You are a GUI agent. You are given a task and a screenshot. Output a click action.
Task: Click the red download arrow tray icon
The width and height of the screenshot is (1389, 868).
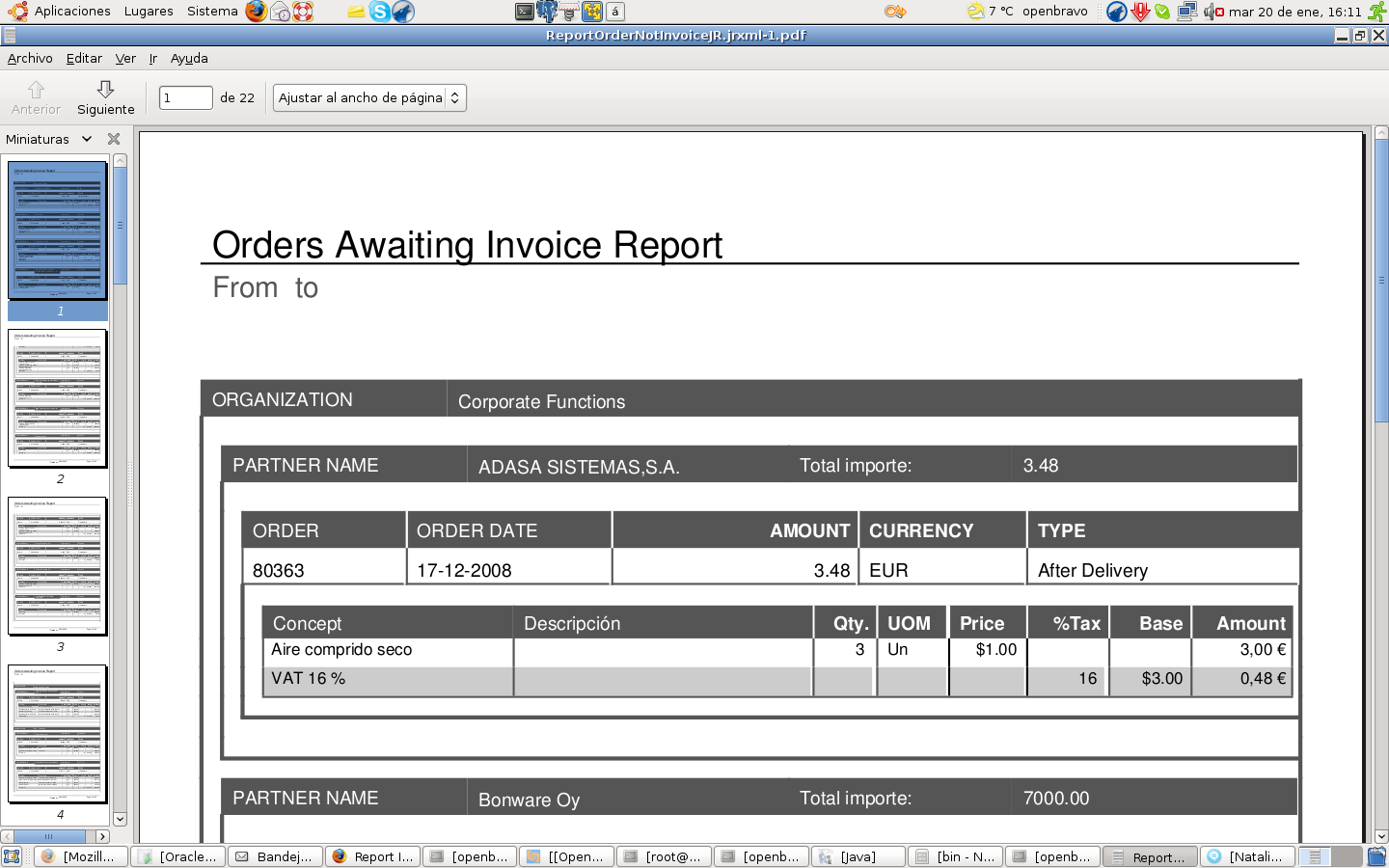click(x=1140, y=12)
